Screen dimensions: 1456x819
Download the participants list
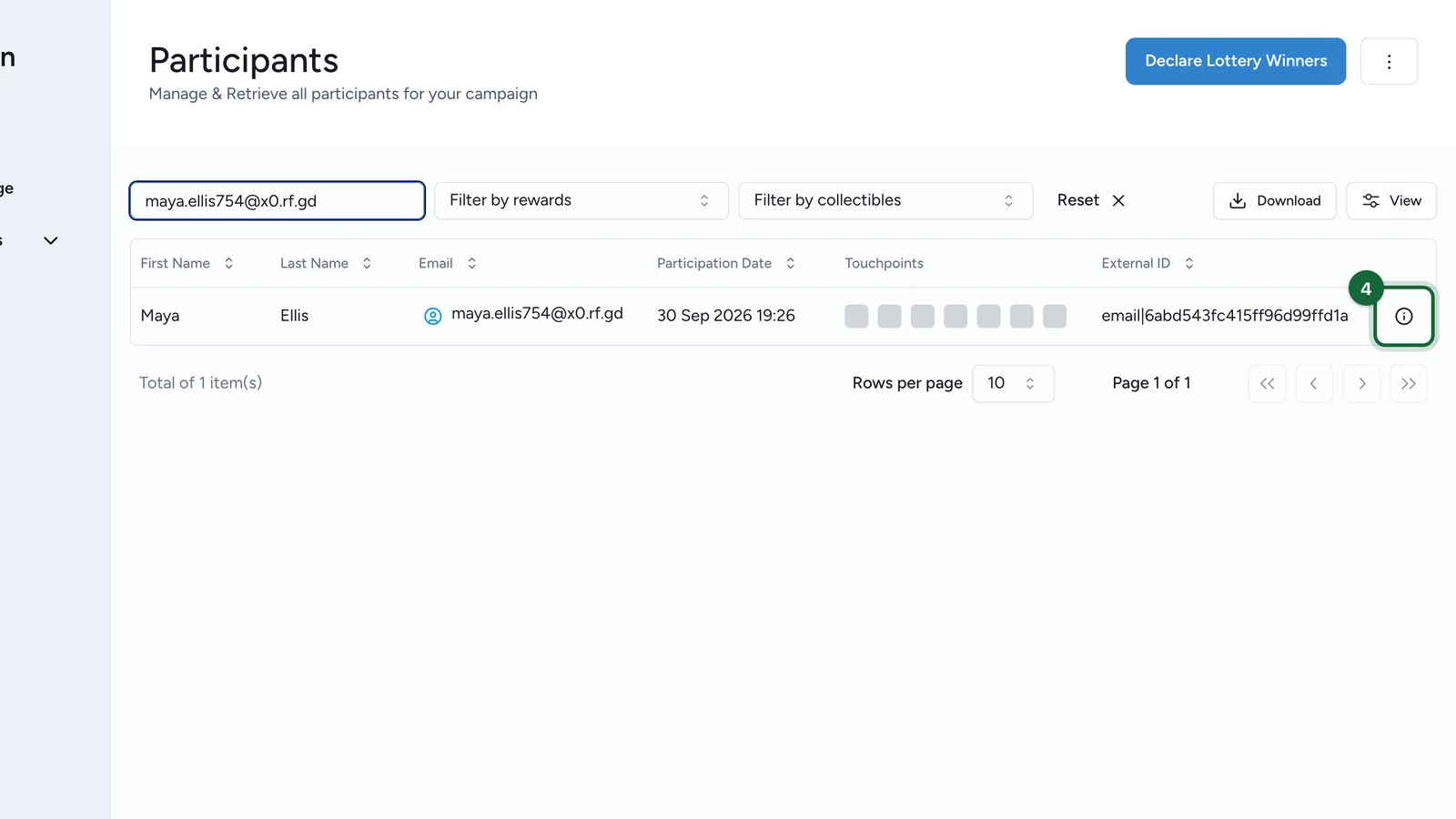click(1274, 200)
